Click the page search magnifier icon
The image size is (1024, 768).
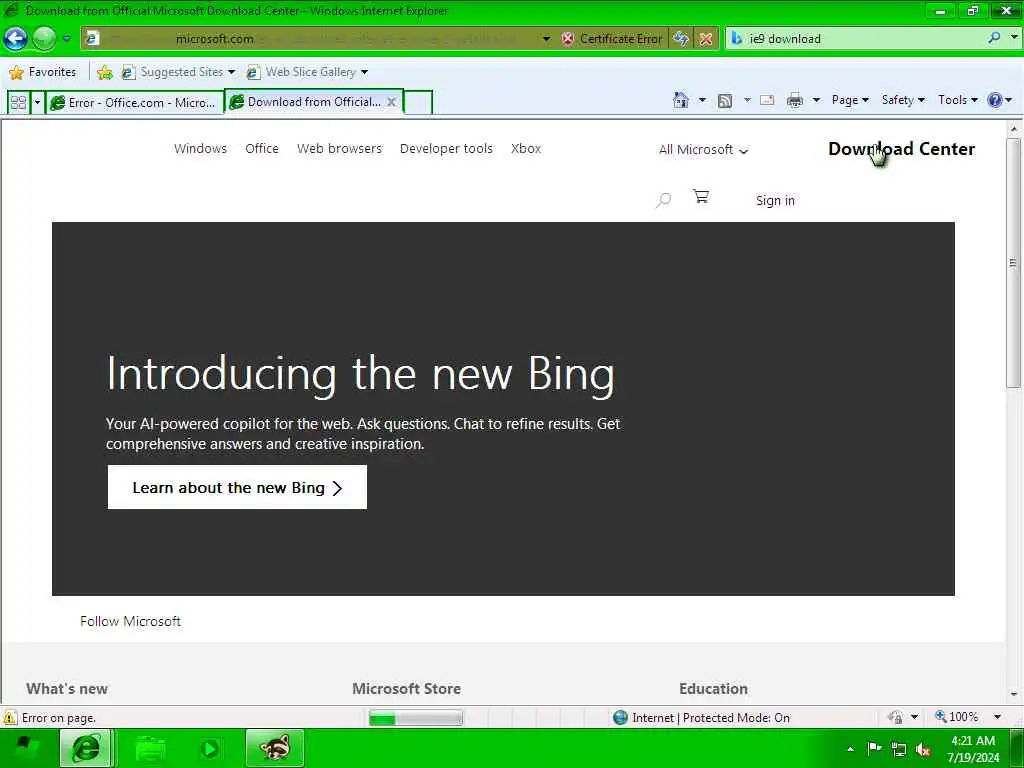tap(664, 200)
